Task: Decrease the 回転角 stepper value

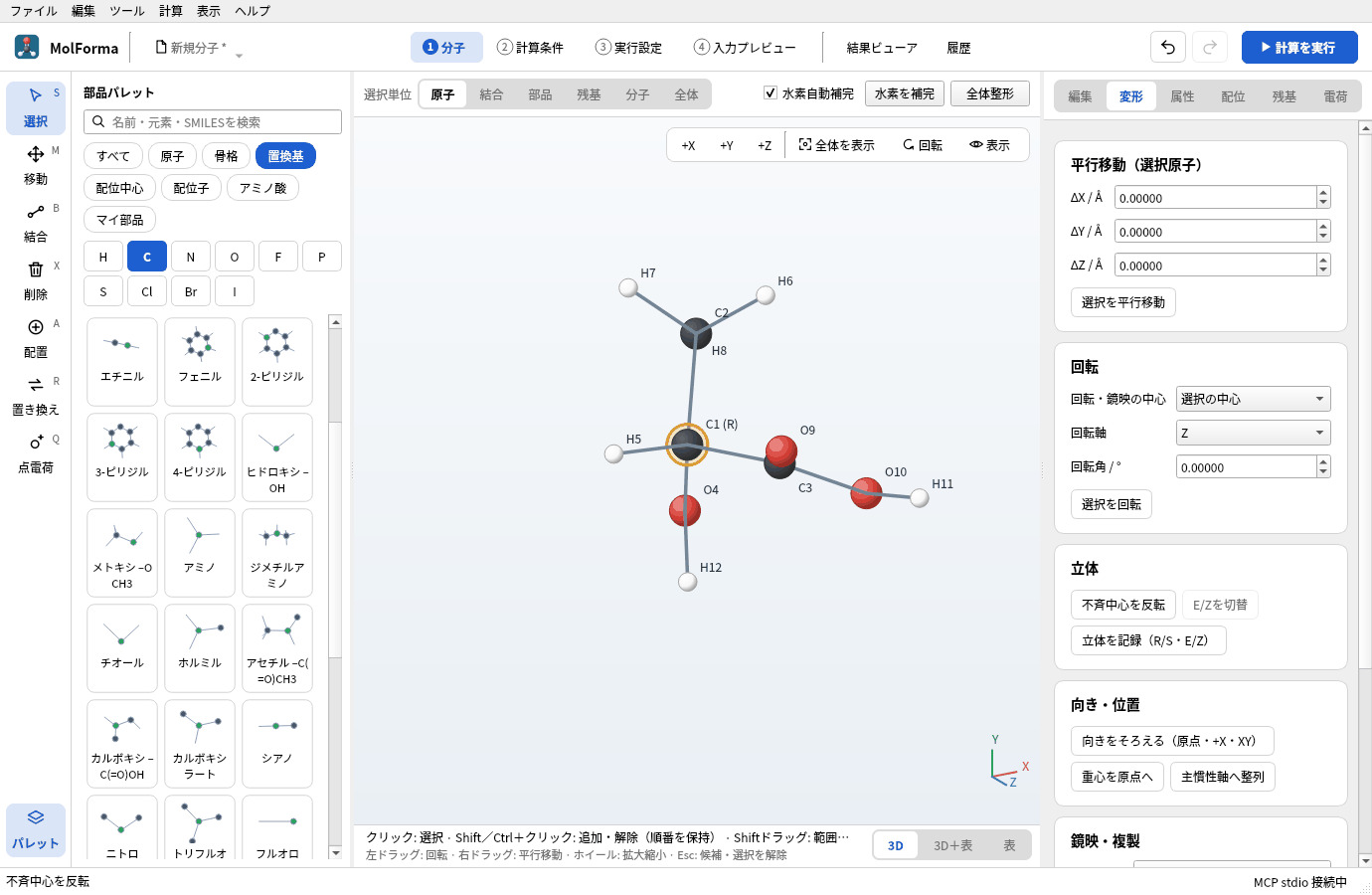Action: pos(1323,472)
